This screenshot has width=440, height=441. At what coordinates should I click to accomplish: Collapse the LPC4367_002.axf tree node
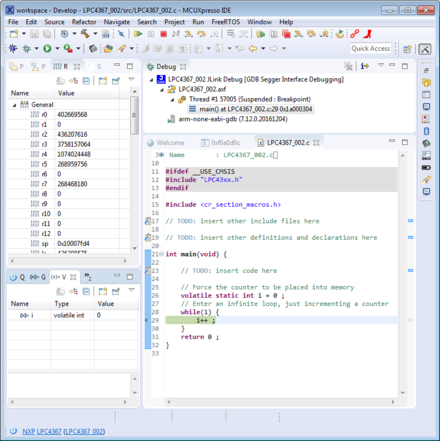coord(162,90)
